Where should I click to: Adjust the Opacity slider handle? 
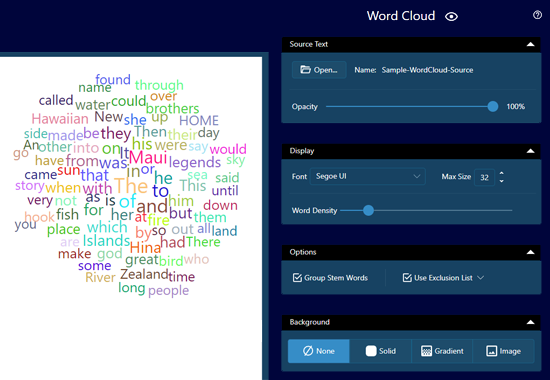point(493,106)
